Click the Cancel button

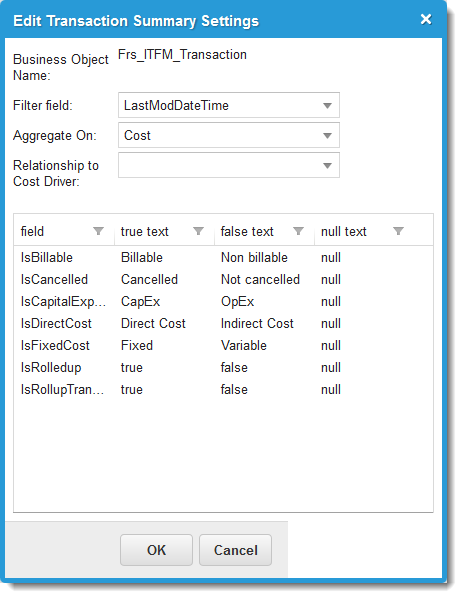235,550
